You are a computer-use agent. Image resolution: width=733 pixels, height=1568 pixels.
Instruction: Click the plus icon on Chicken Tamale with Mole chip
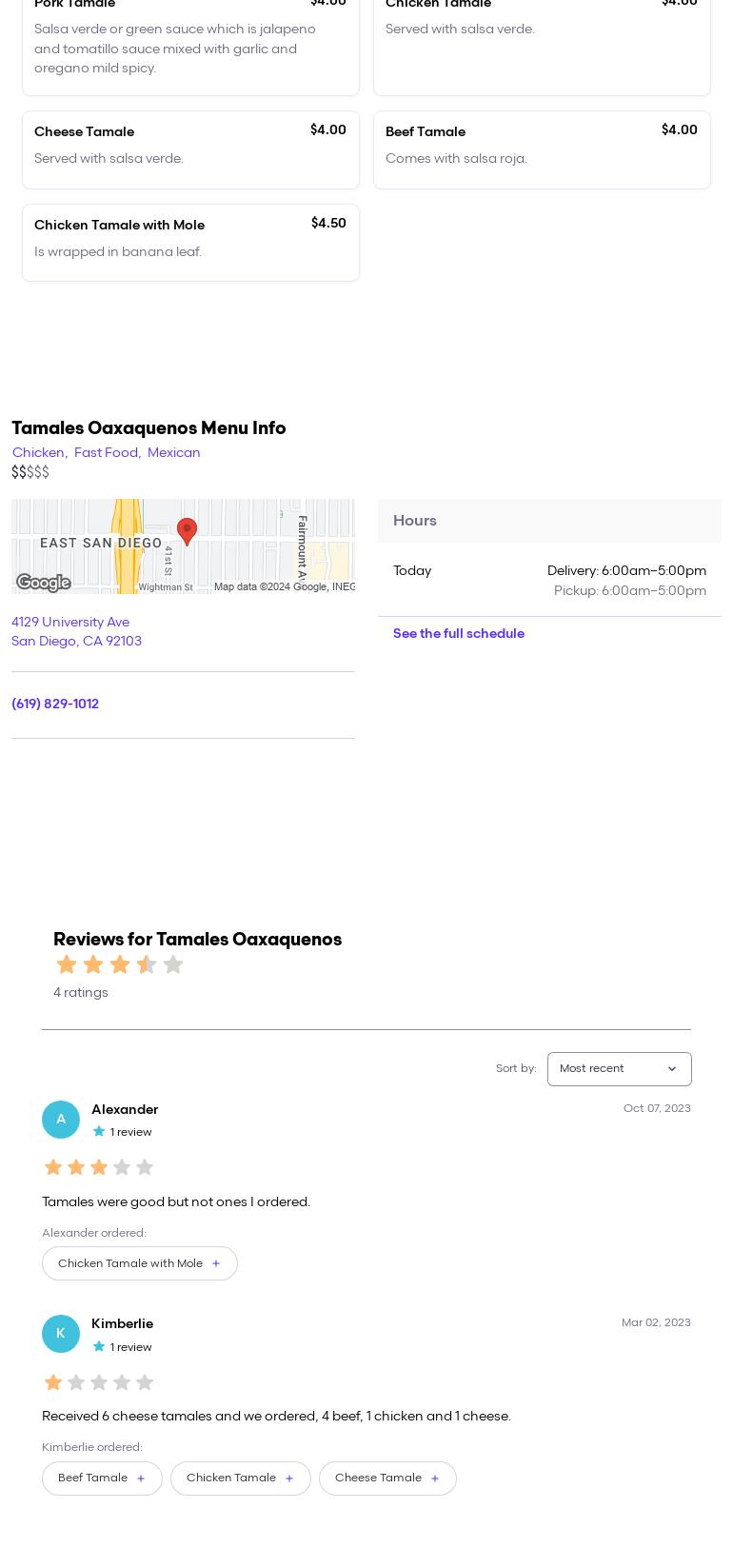[x=216, y=1263]
